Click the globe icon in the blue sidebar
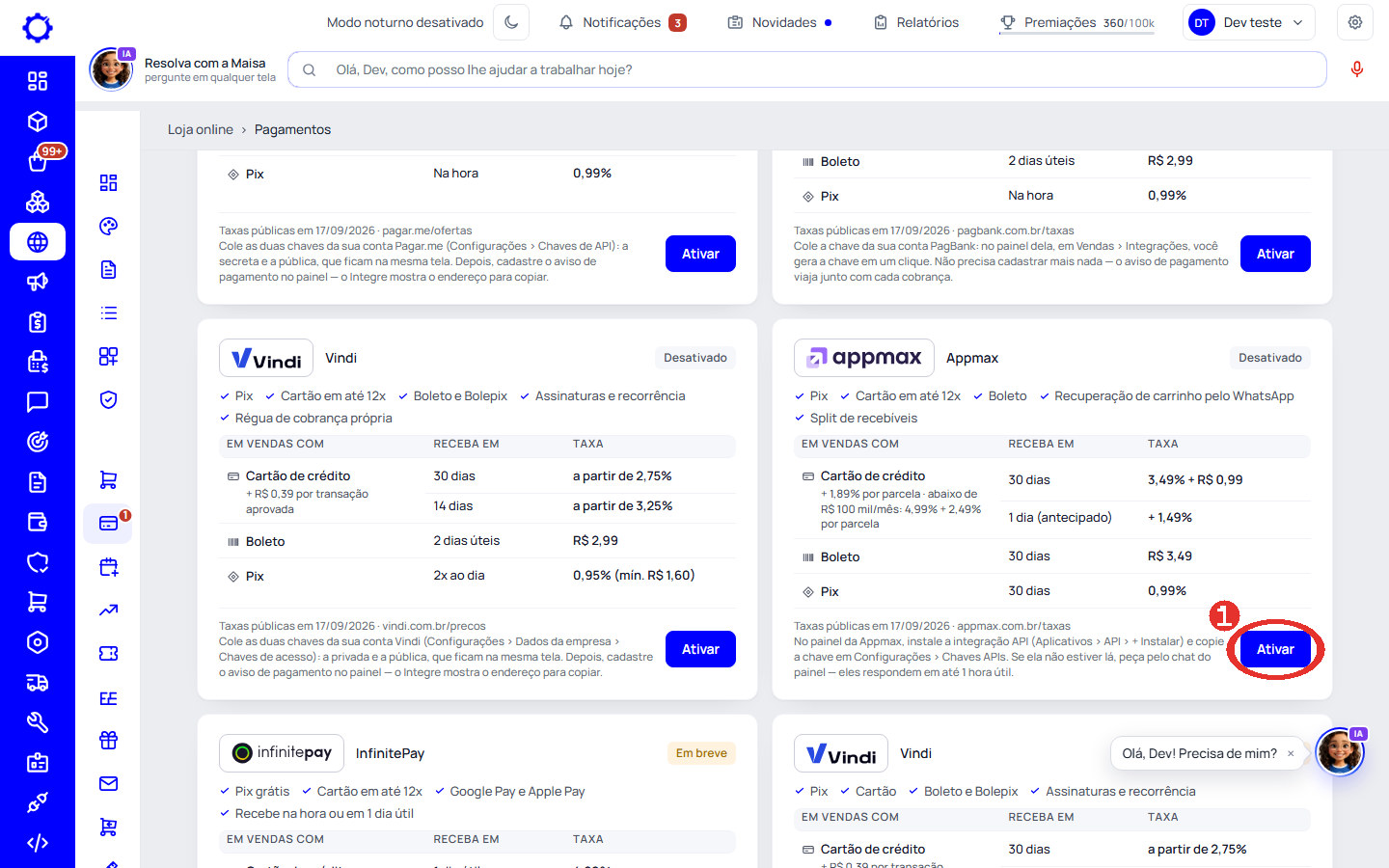Viewport: 1389px width, 868px height. click(x=38, y=242)
